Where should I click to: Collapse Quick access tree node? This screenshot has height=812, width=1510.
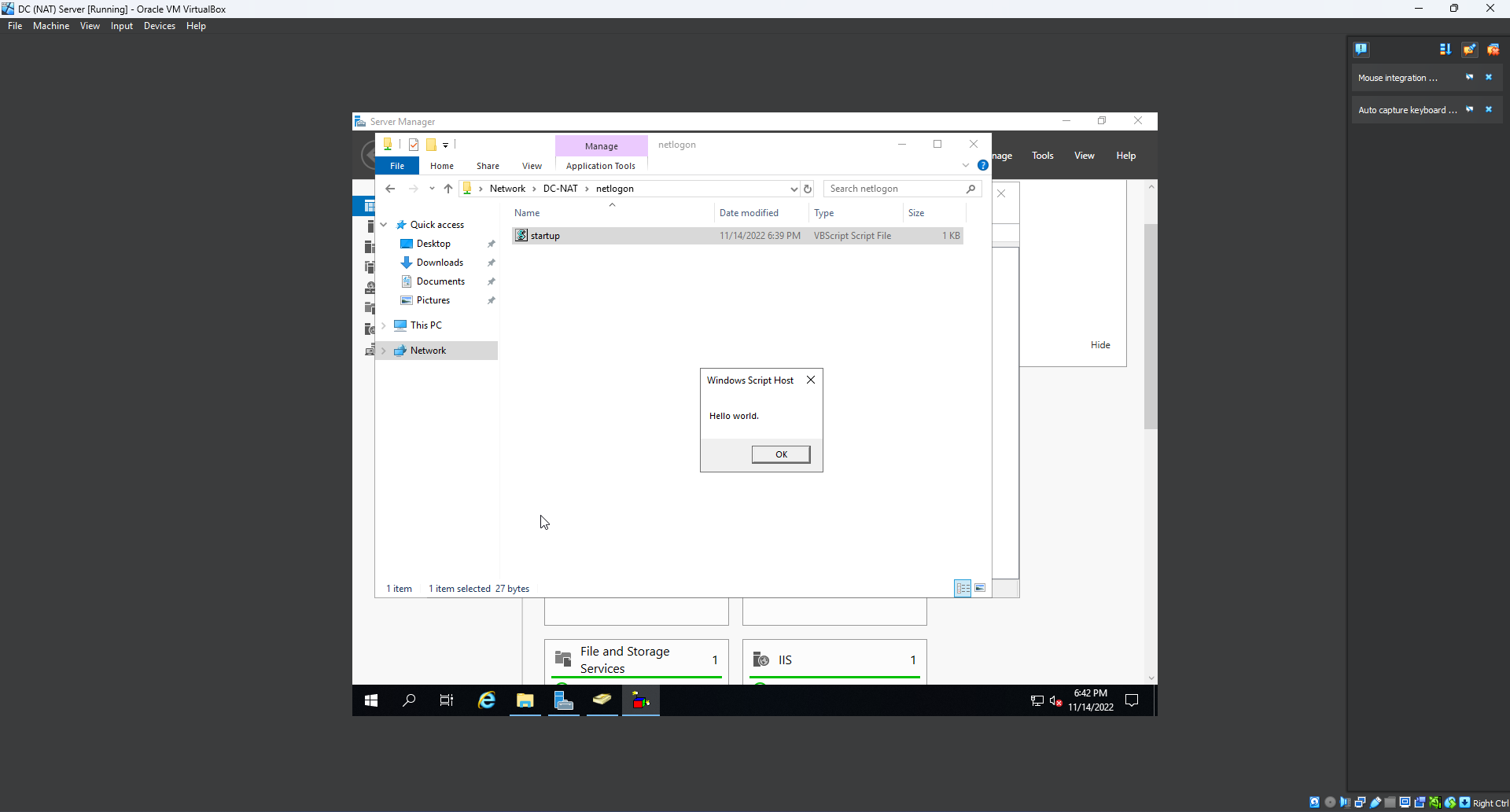pos(384,225)
